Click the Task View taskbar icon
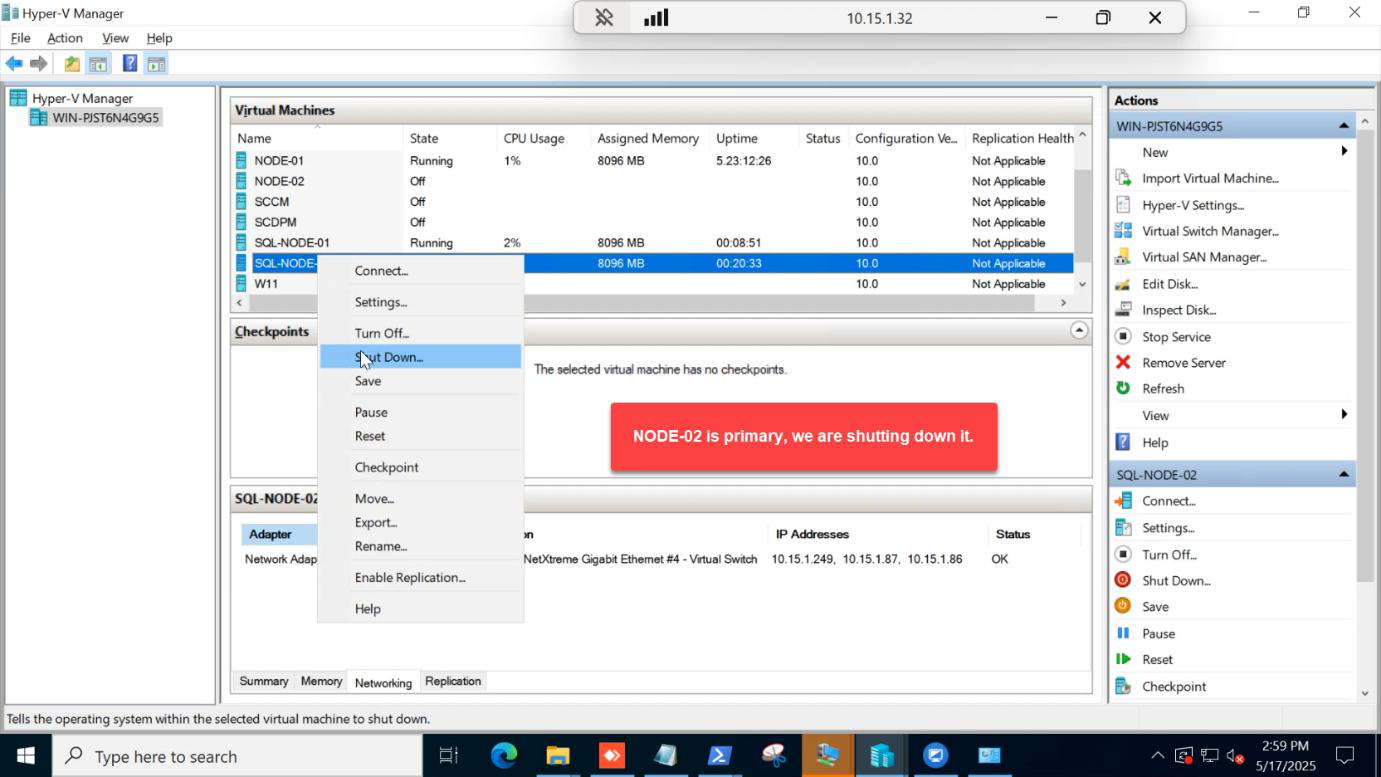Image resolution: width=1381 pixels, height=777 pixels. (x=448, y=756)
